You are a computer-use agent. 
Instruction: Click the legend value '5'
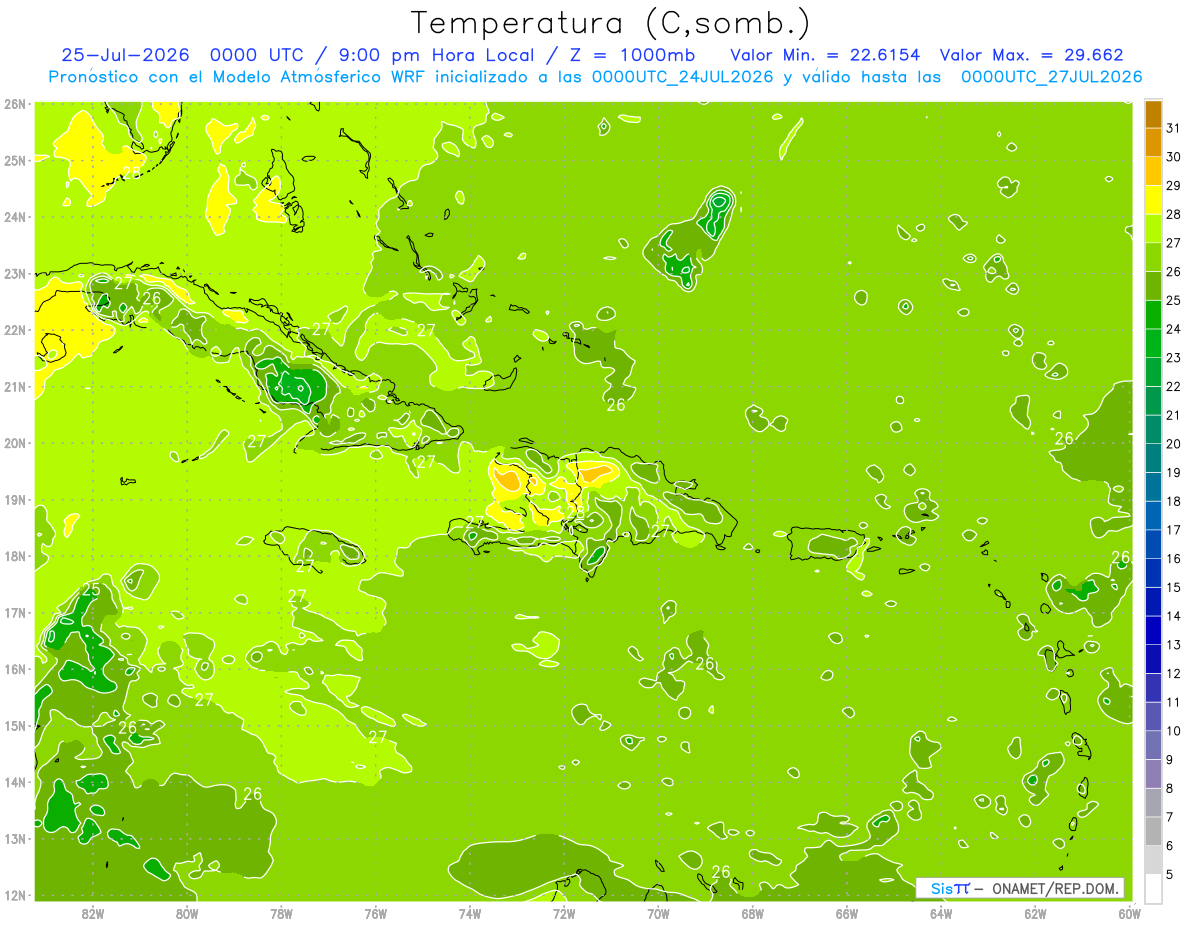coord(1170,875)
